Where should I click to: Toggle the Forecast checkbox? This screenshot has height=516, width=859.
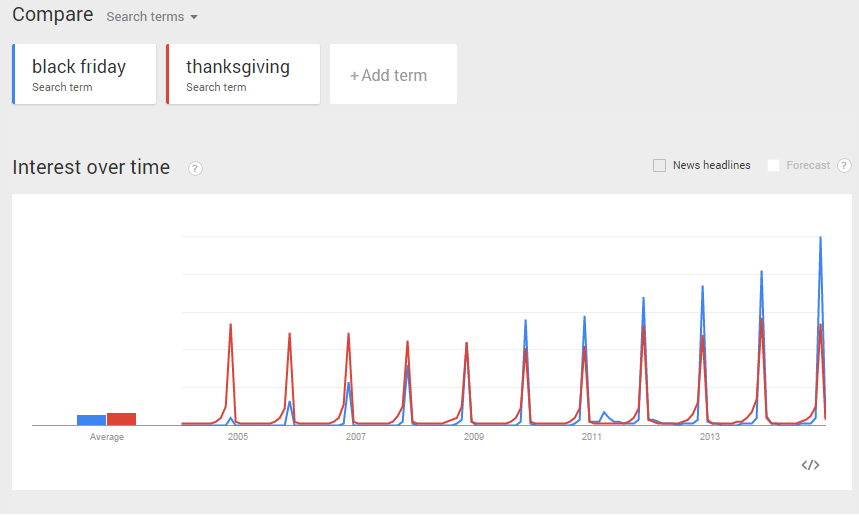[x=773, y=166]
